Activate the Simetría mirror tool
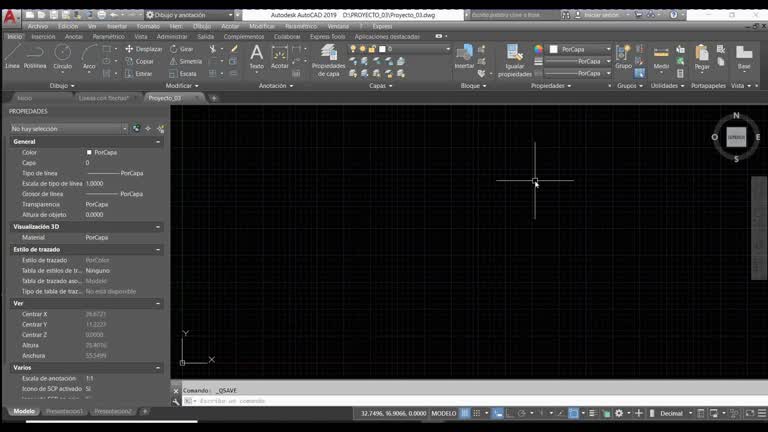Screen dimensions: 768x432 186,61
